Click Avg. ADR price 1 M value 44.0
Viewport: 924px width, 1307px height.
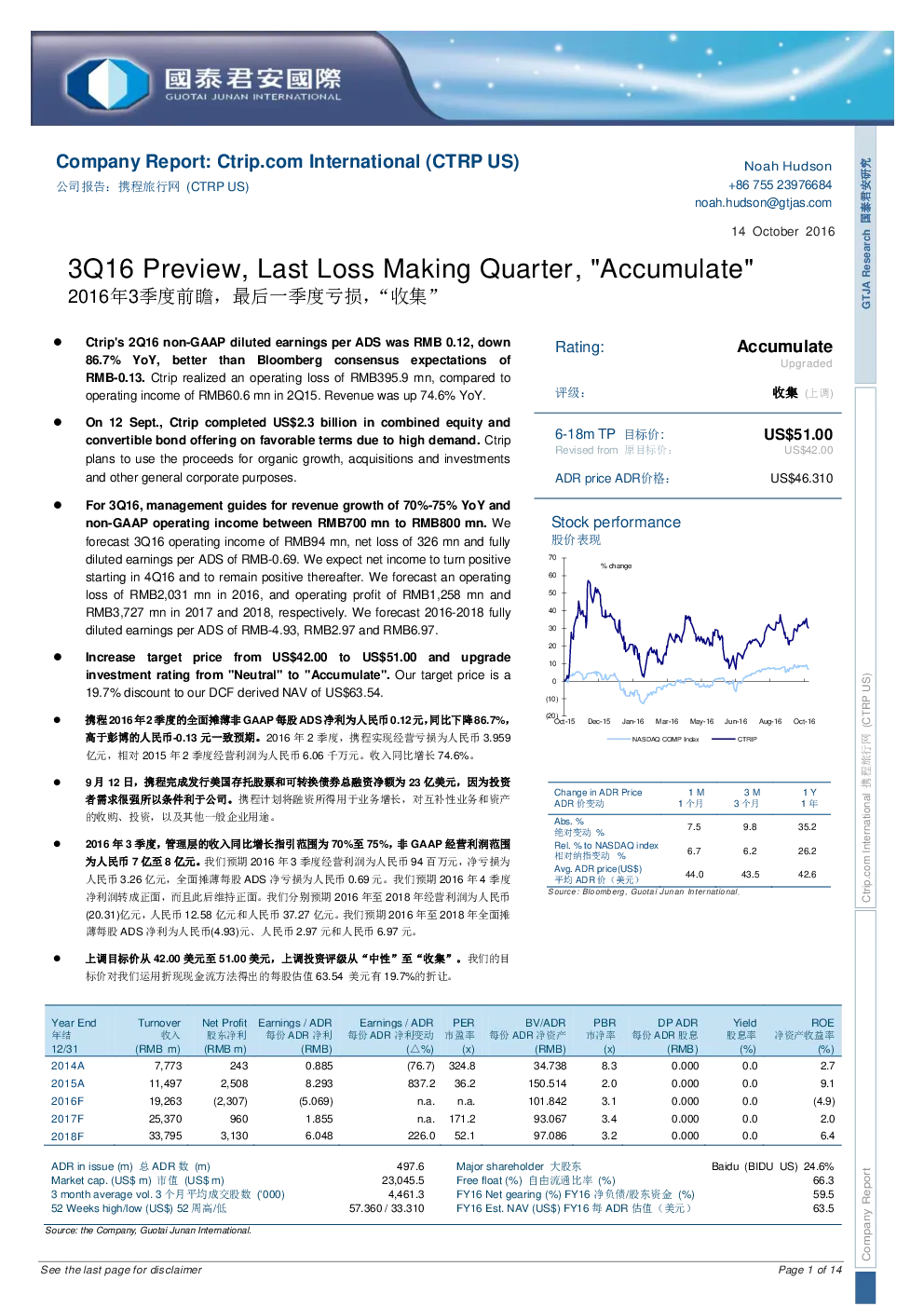tap(695, 874)
